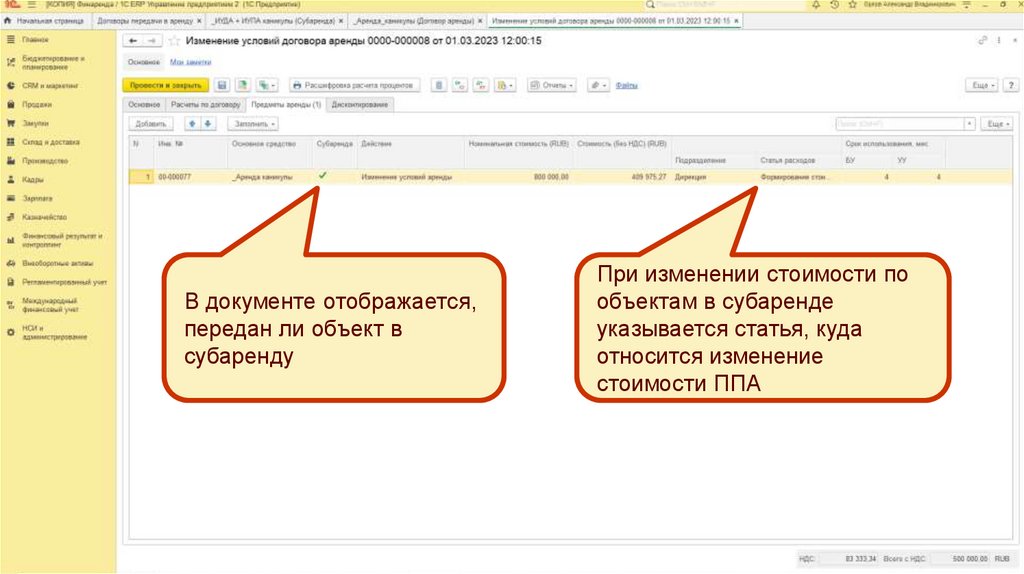Open notifications with the bell icon
This screenshot has height=574, width=1024.
(x=816, y=5)
